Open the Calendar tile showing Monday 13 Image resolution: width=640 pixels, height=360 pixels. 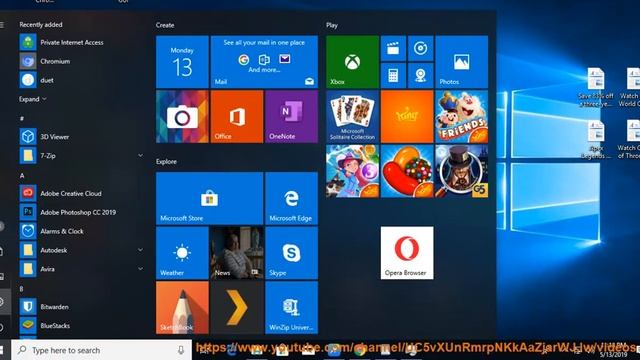(x=182, y=62)
